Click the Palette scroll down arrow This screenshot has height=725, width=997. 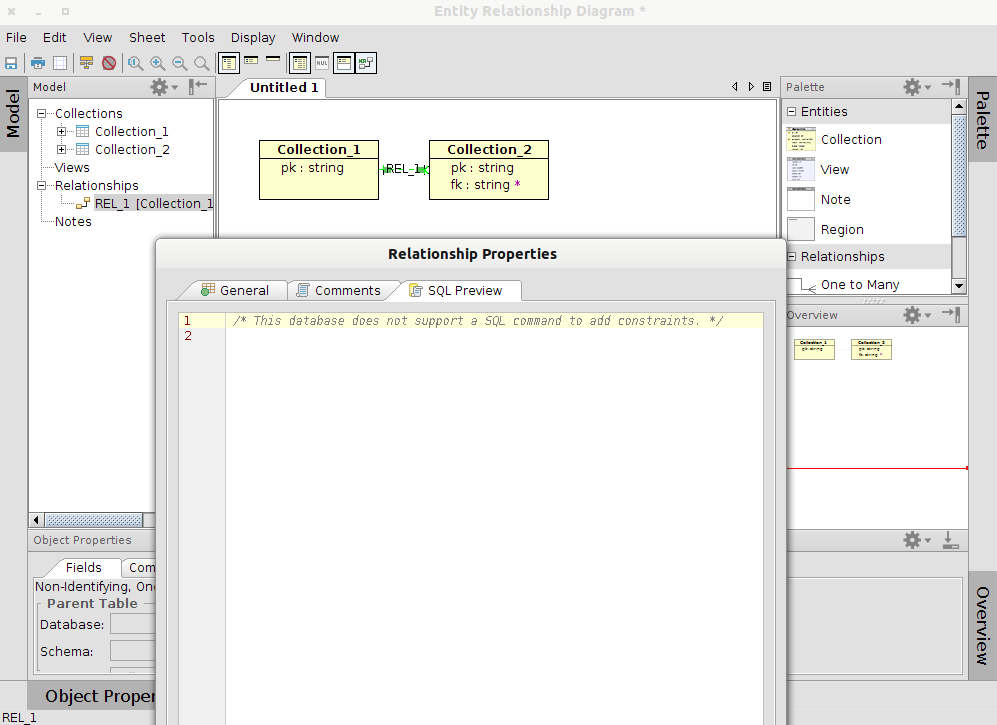pos(959,286)
